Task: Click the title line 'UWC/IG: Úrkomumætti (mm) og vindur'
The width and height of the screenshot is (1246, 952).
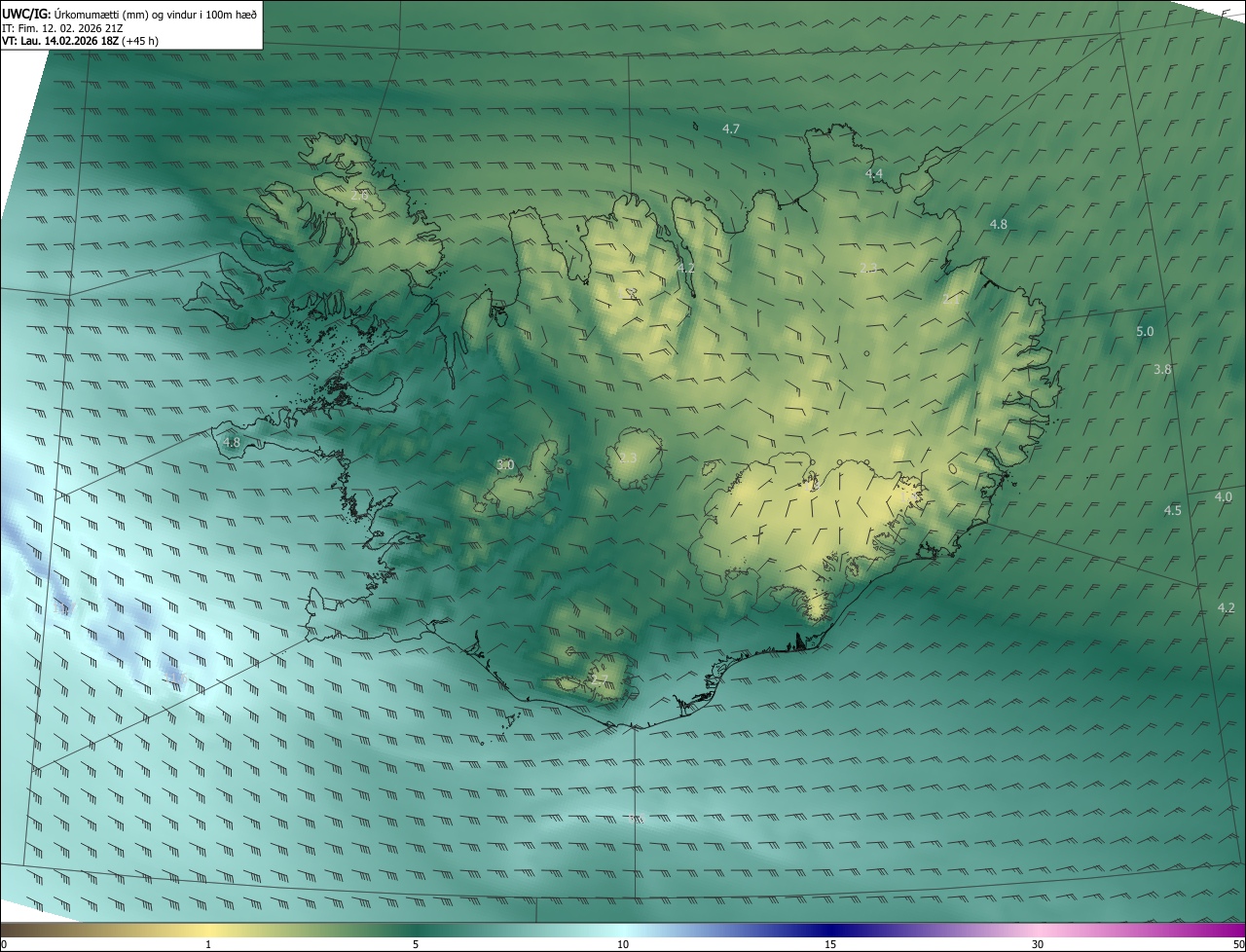Action: (131, 14)
